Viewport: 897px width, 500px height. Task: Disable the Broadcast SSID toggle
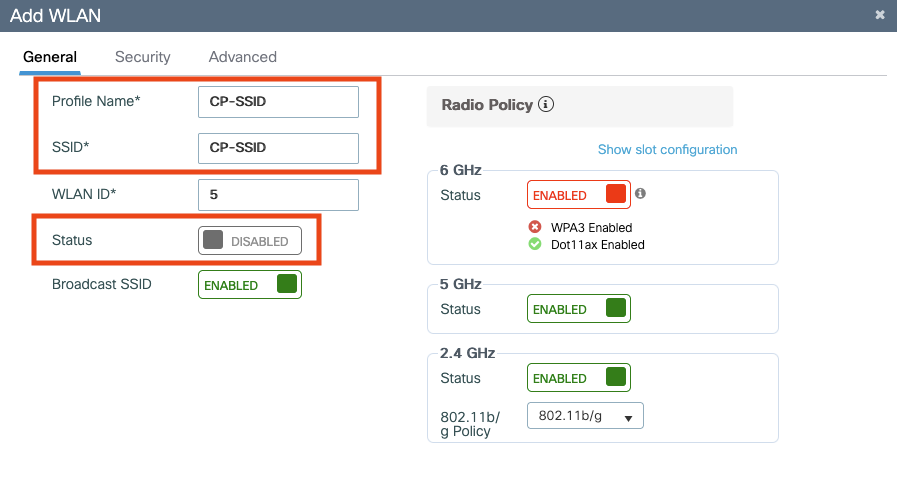[249, 285]
